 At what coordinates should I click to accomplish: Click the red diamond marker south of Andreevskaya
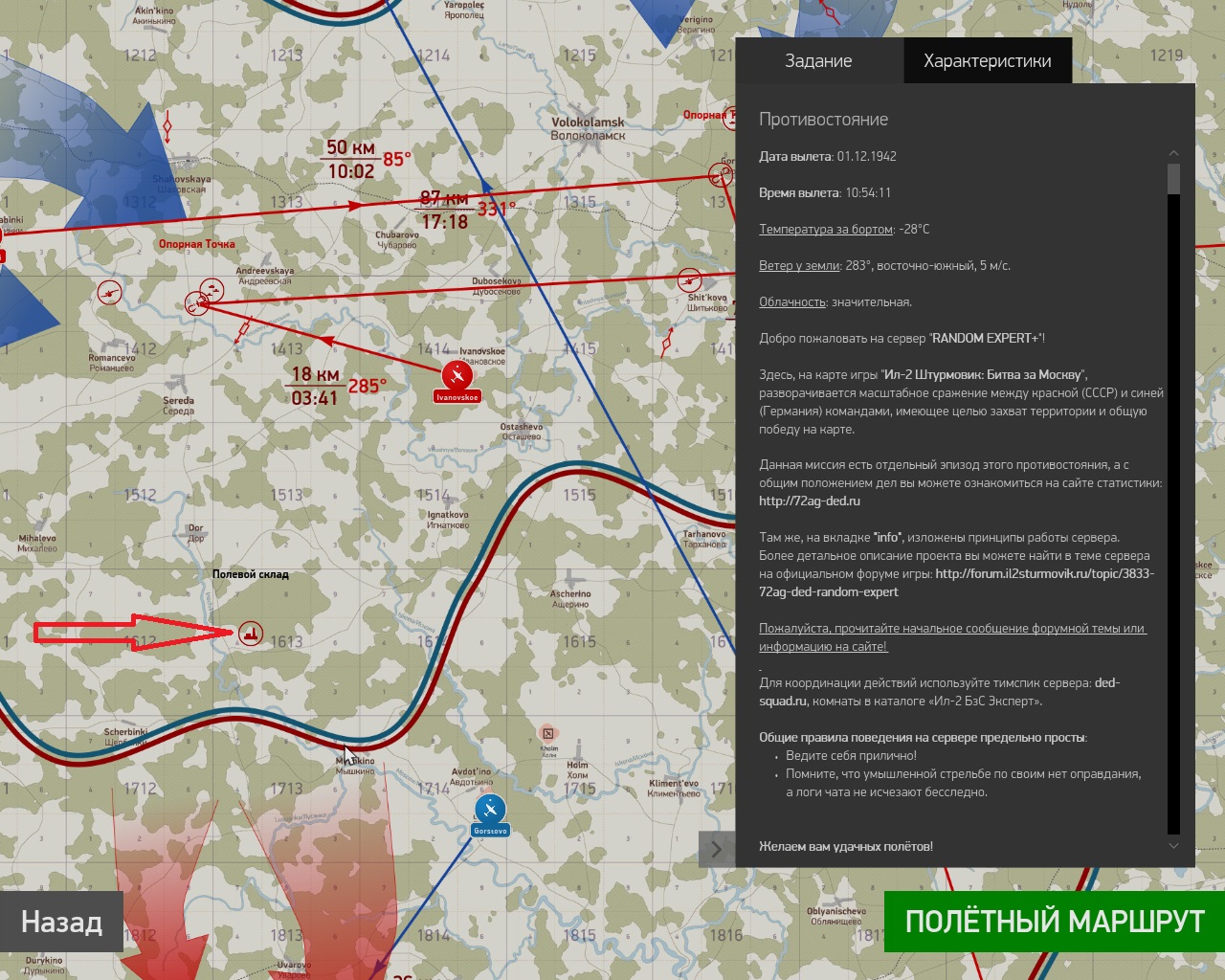[244, 330]
